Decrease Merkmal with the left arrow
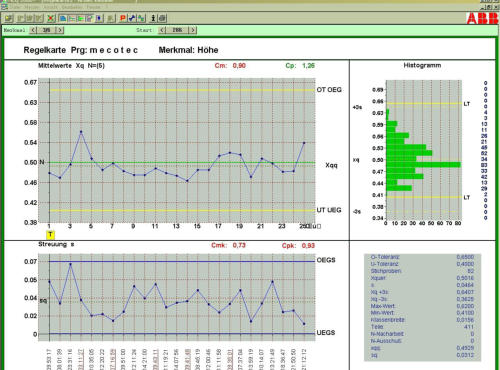500x370 pixels. click(x=33, y=30)
